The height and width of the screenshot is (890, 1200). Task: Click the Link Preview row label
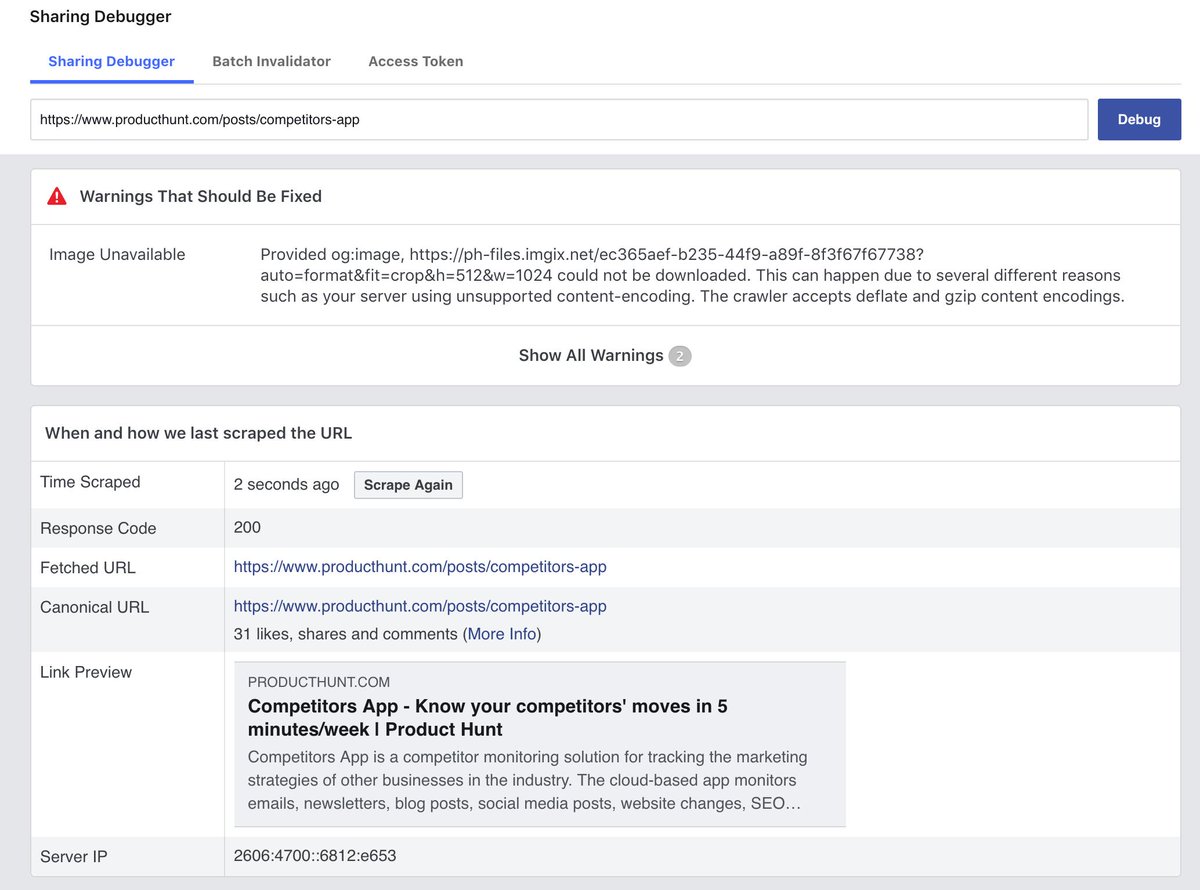[x=86, y=672]
